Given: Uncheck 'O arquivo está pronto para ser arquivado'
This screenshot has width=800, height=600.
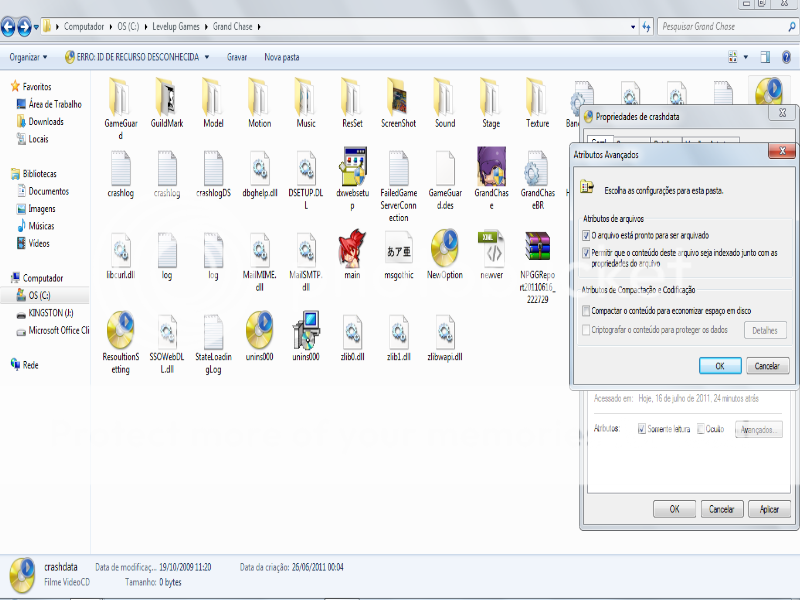Looking at the screenshot, I should 586,235.
